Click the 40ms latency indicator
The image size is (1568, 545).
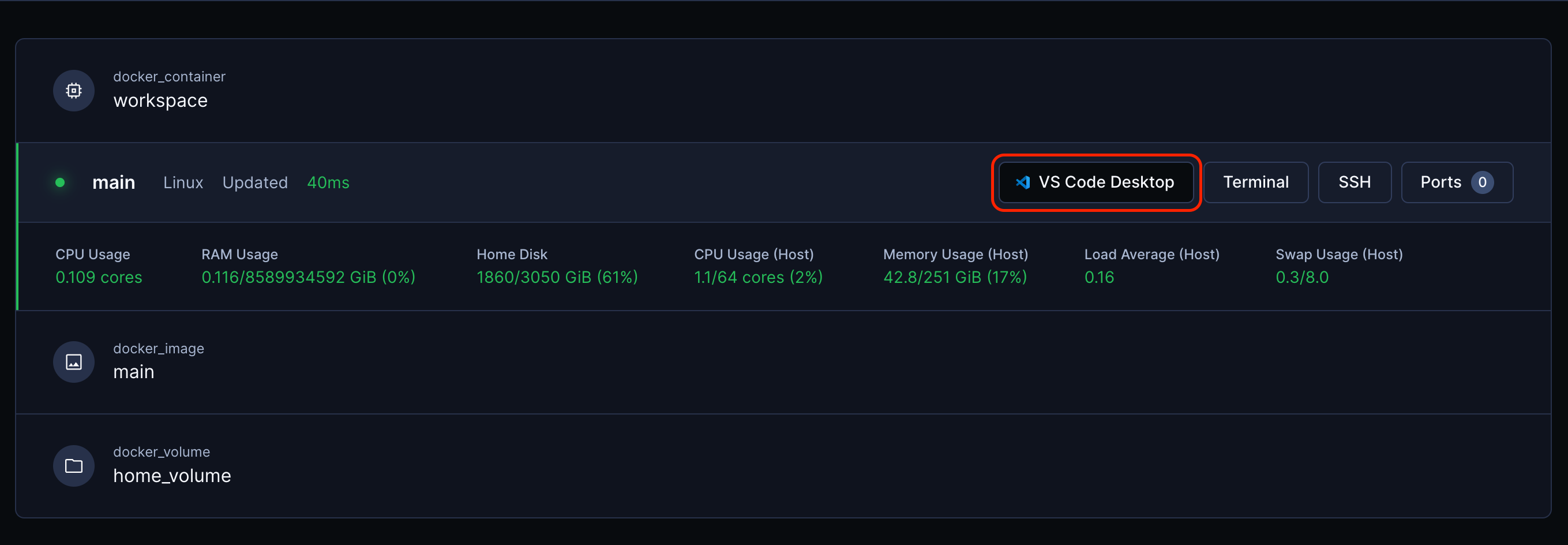(328, 182)
